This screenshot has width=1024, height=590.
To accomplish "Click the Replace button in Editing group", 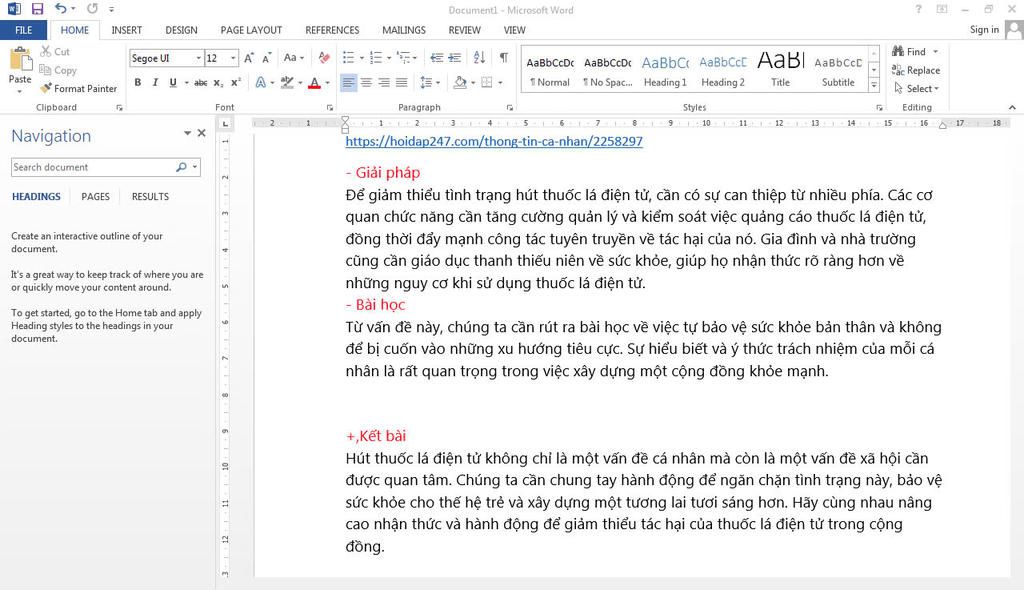I will [916, 70].
